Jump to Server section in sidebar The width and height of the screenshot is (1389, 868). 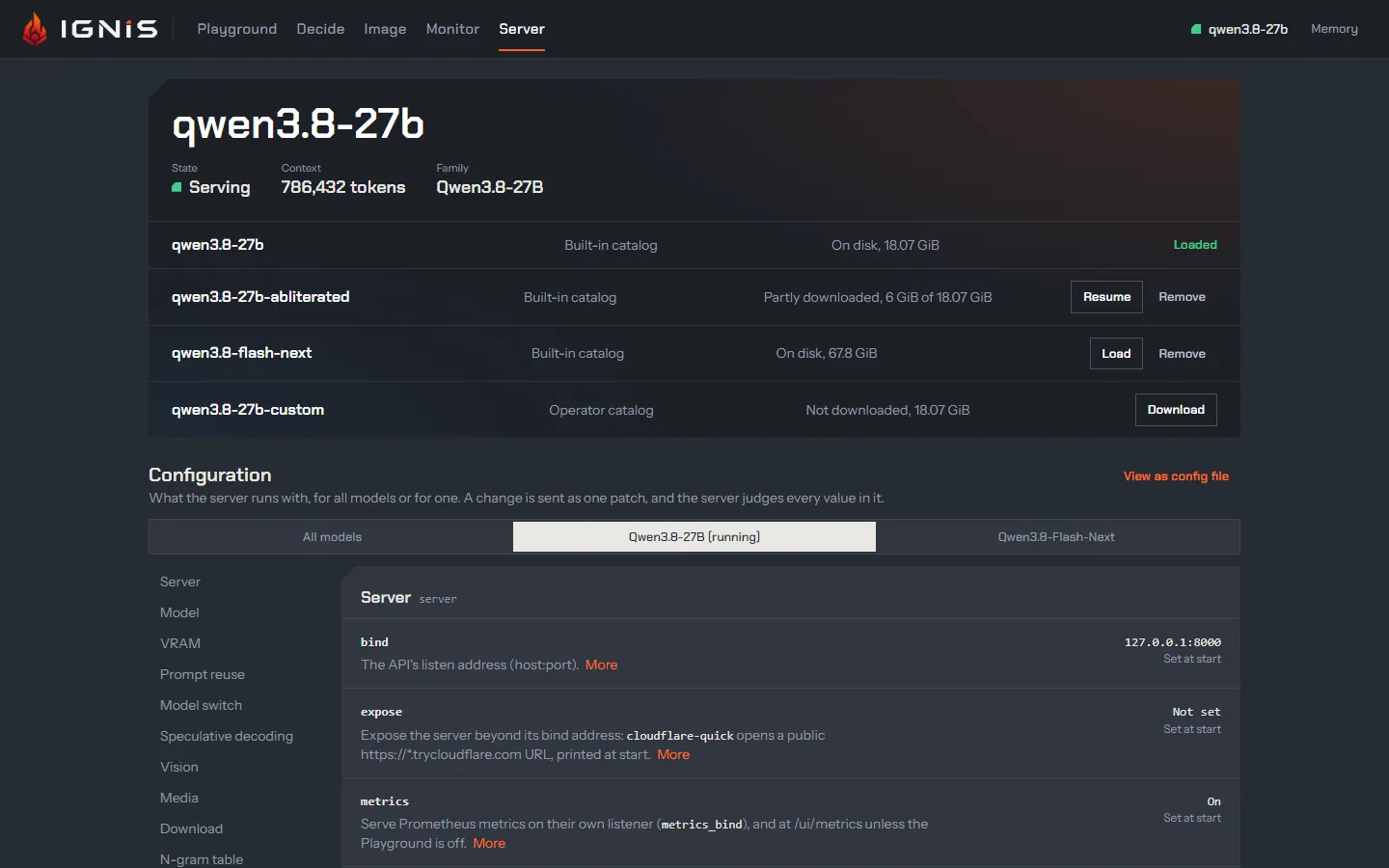[180, 582]
